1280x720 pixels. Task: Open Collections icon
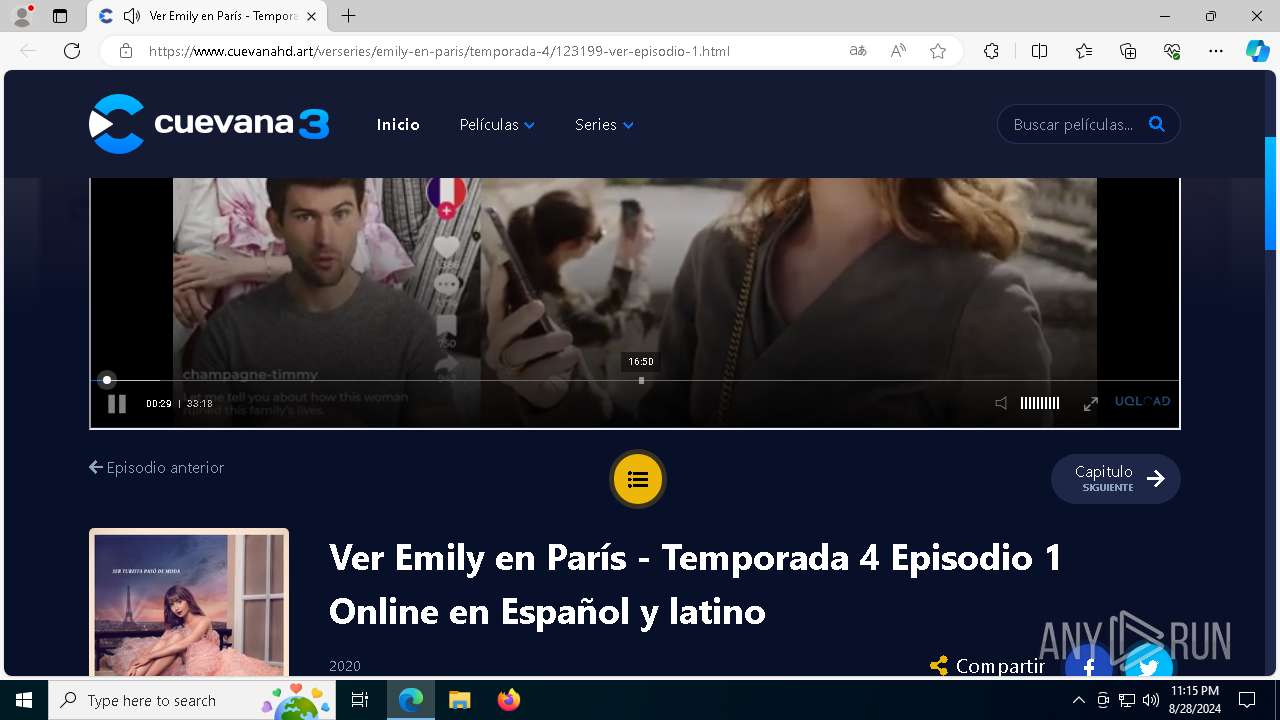[1128, 51]
